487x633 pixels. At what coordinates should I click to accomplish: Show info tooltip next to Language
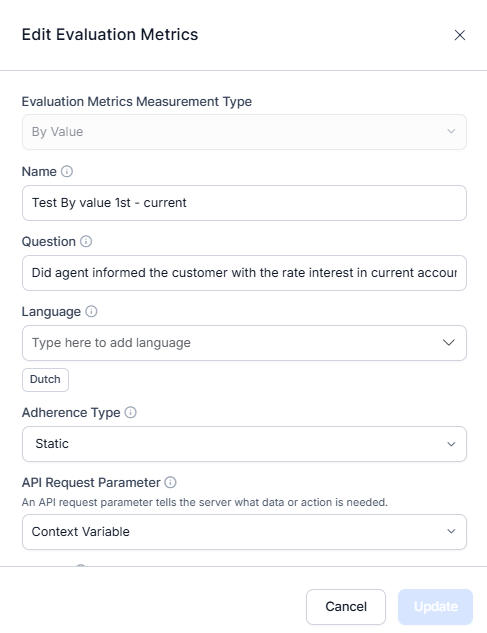point(91,311)
